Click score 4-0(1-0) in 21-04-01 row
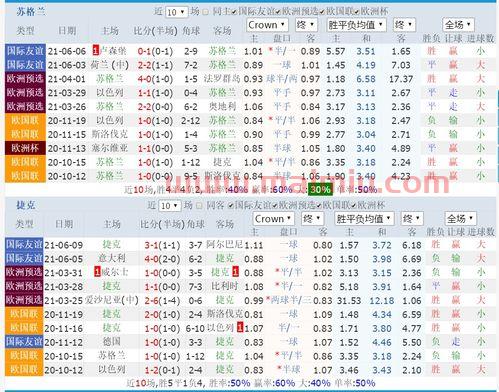The image size is (499, 392). tap(155, 79)
